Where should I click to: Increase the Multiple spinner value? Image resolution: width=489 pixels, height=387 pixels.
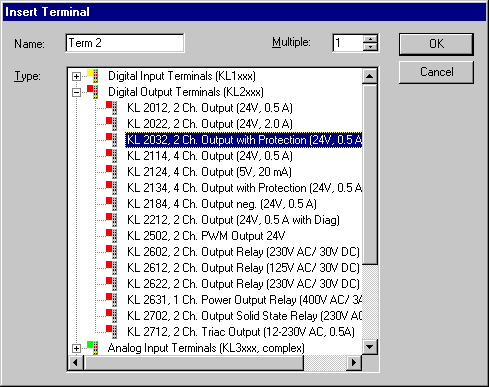coord(370,39)
